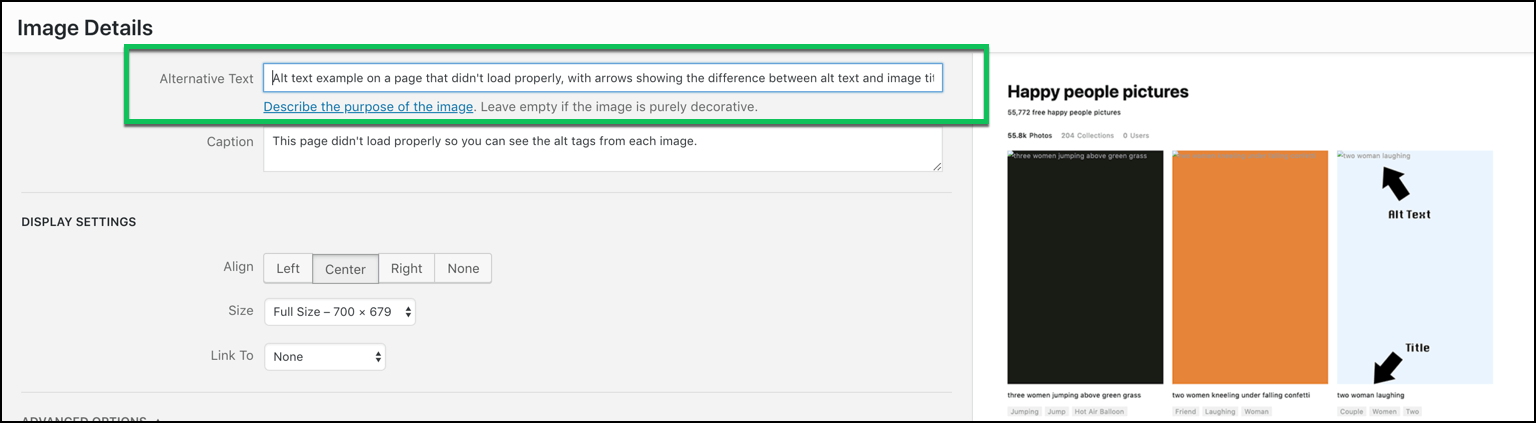Screen dimensions: 1536x423
Task: Open the Describe the purpose of the image link
Action: (x=368, y=106)
